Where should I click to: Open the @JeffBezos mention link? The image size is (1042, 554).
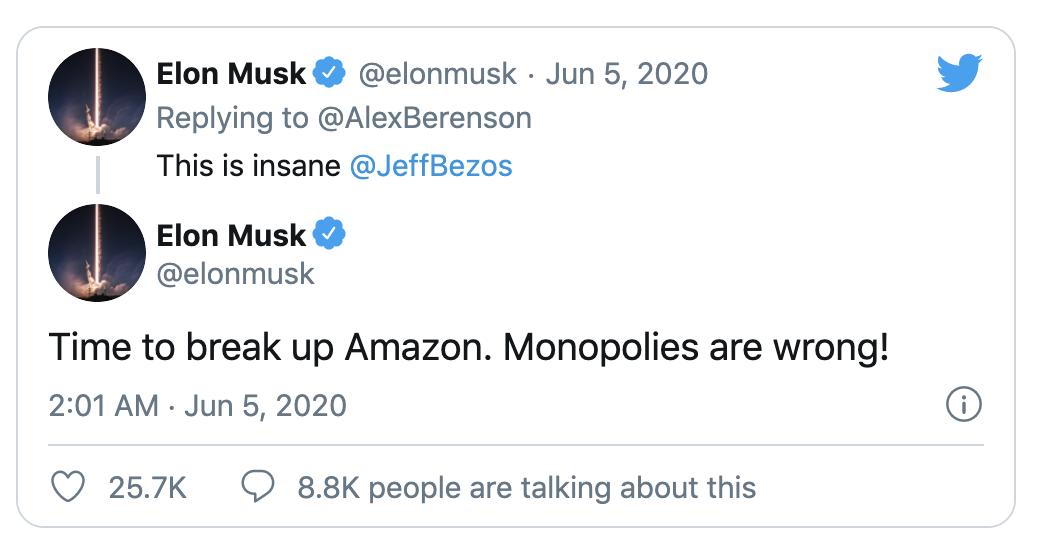pyautogui.click(x=431, y=165)
